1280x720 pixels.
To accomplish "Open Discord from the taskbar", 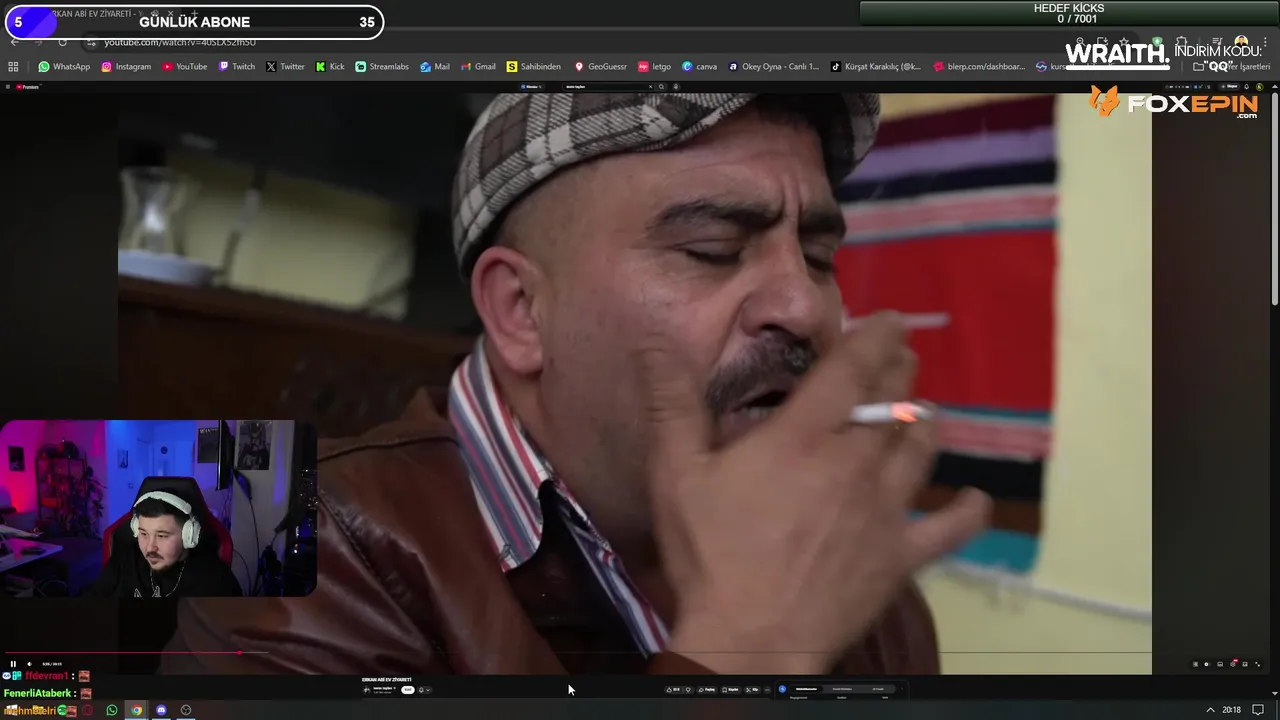I will tap(161, 710).
